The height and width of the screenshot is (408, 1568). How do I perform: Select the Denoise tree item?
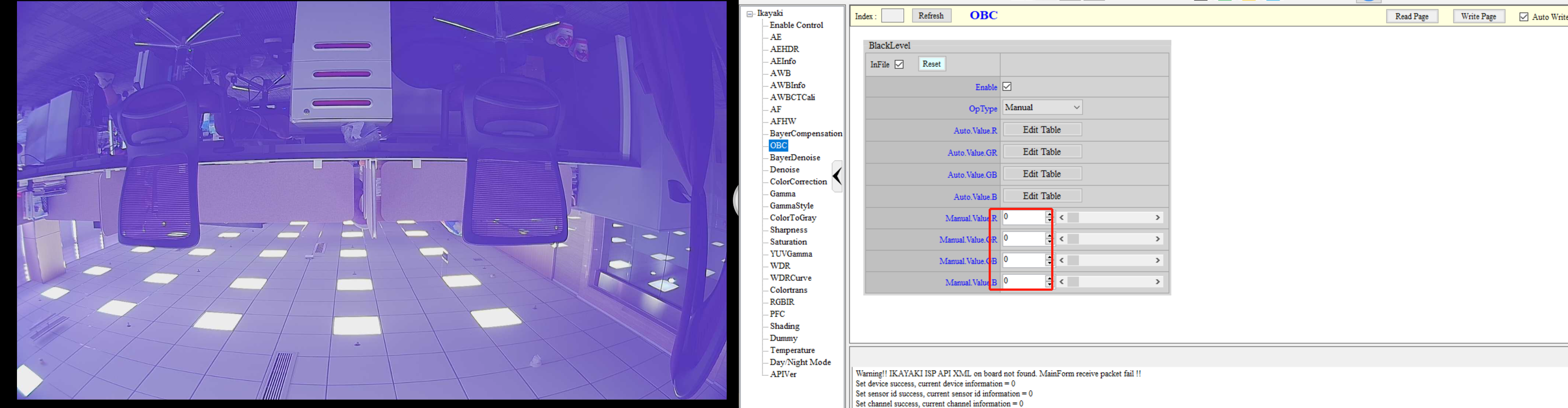click(785, 169)
